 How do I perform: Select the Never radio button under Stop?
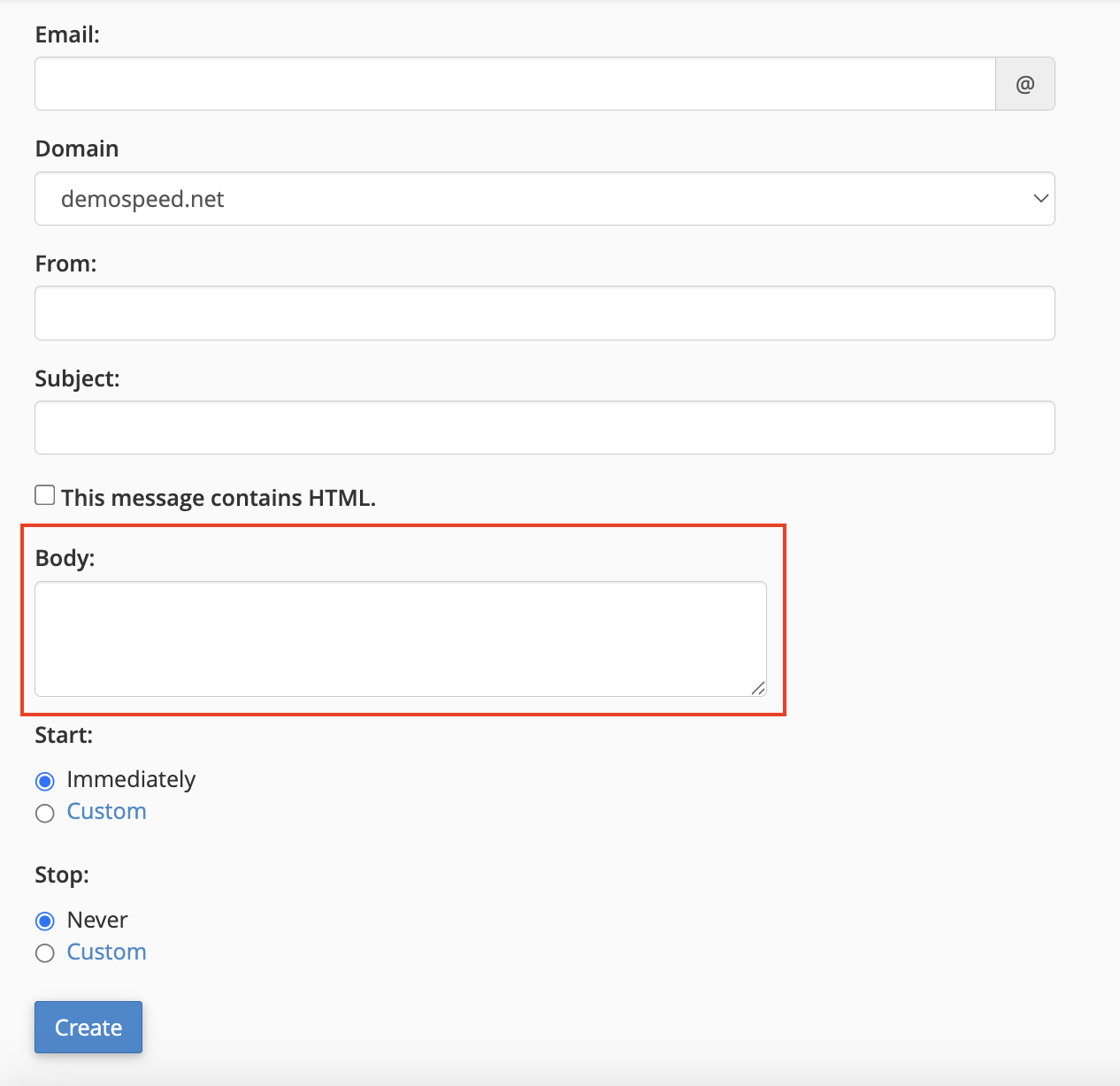(x=45, y=922)
